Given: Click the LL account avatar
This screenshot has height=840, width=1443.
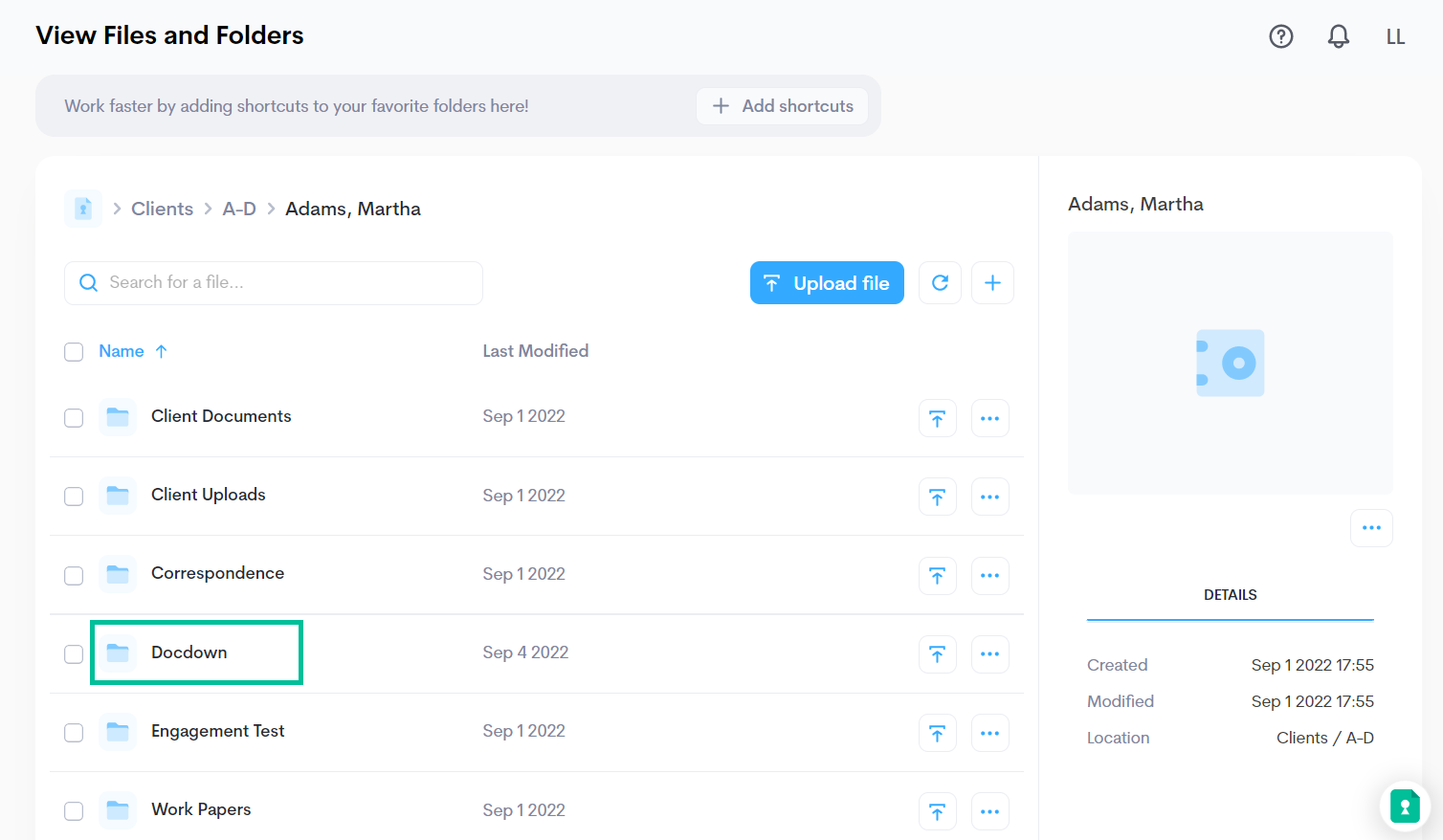Looking at the screenshot, I should pos(1395,36).
